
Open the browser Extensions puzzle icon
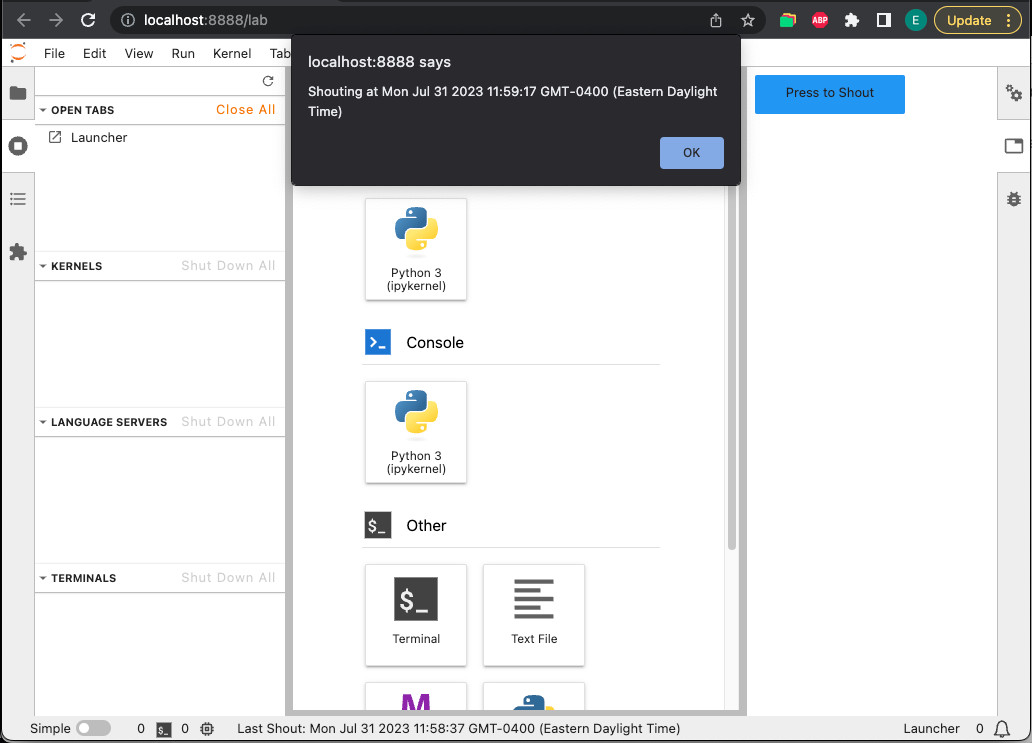click(x=852, y=20)
